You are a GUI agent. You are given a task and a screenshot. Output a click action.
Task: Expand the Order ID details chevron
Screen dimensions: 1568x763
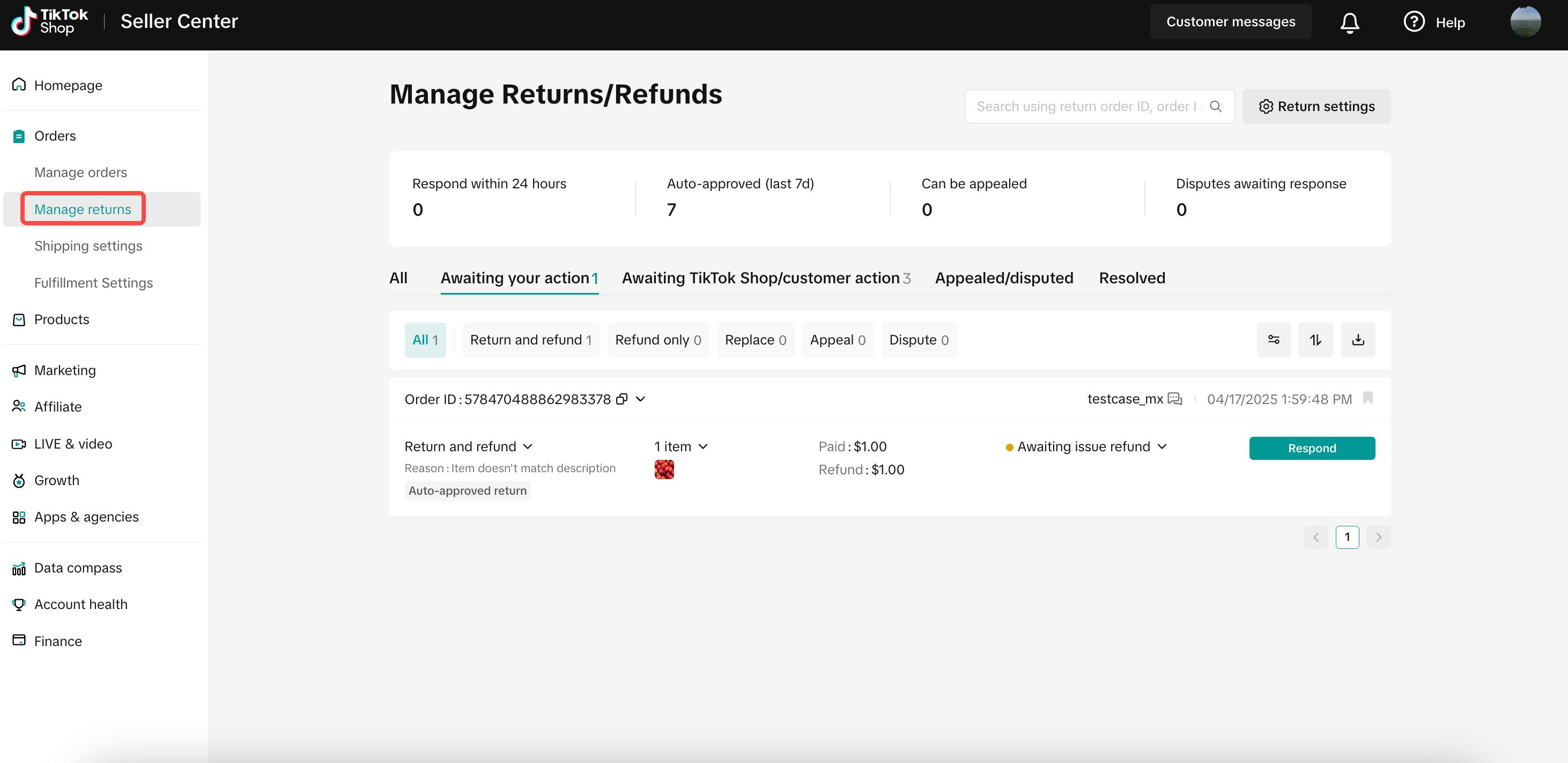640,399
